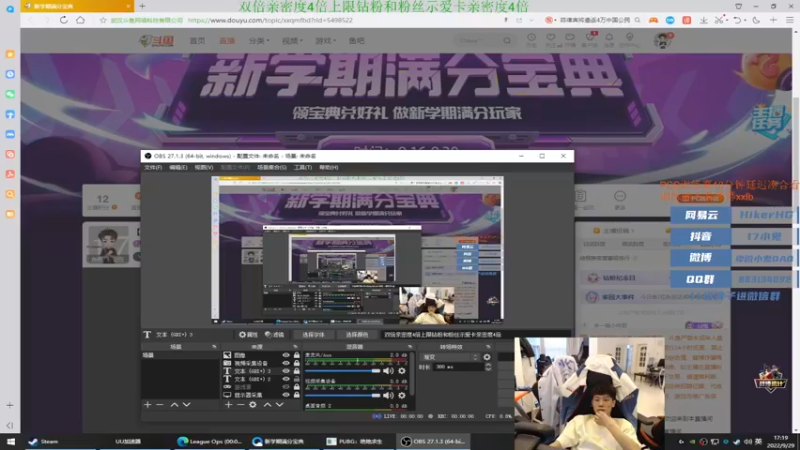Click the browser address bar URL

pos(270,20)
